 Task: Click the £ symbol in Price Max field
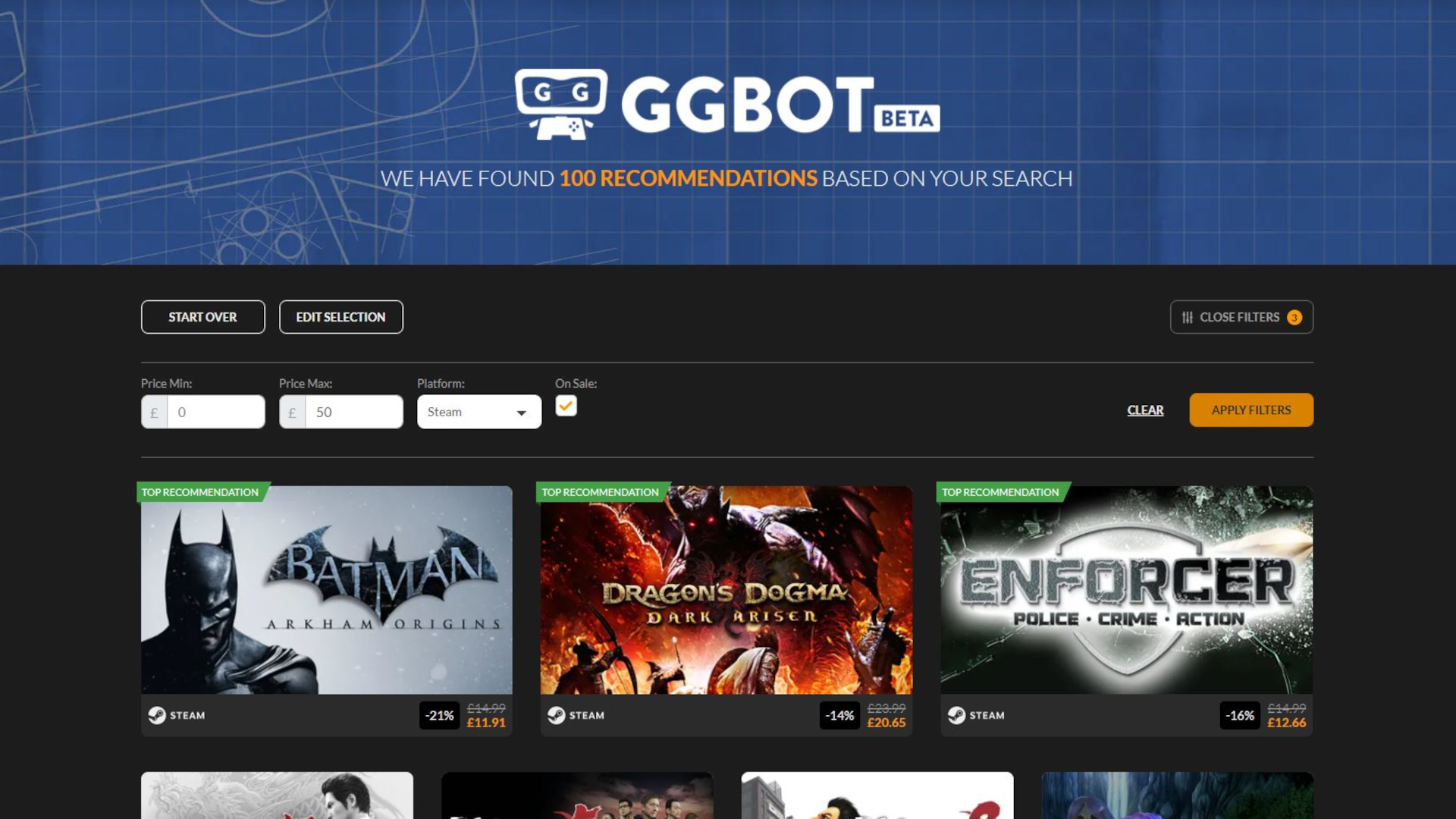click(293, 412)
